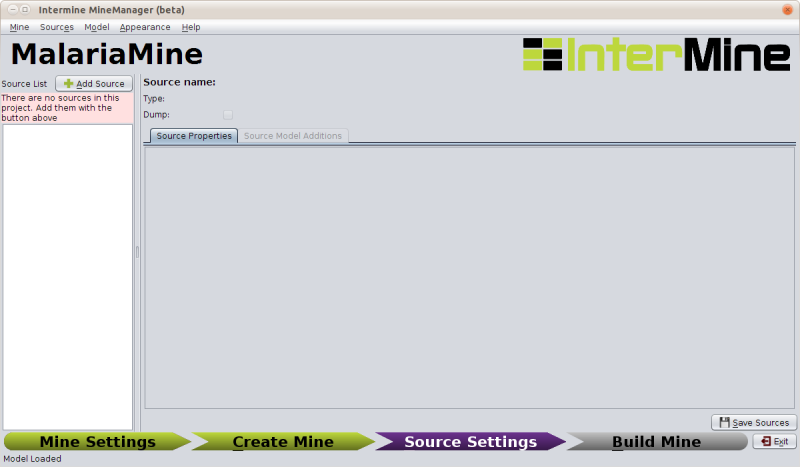Click the InterMine logo
This screenshot has height=467, width=800.
[x=656, y=55]
